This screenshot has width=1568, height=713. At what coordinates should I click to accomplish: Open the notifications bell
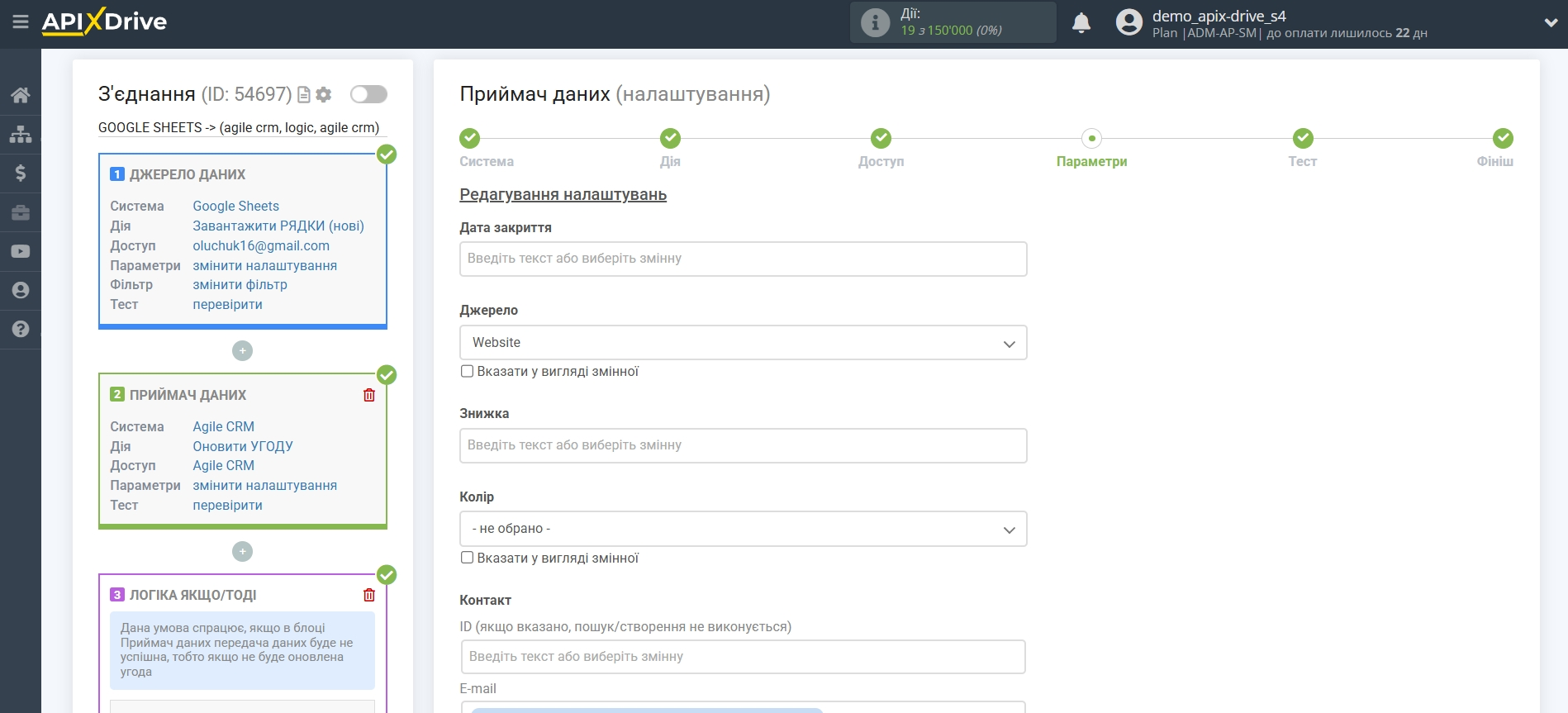pyautogui.click(x=1081, y=22)
